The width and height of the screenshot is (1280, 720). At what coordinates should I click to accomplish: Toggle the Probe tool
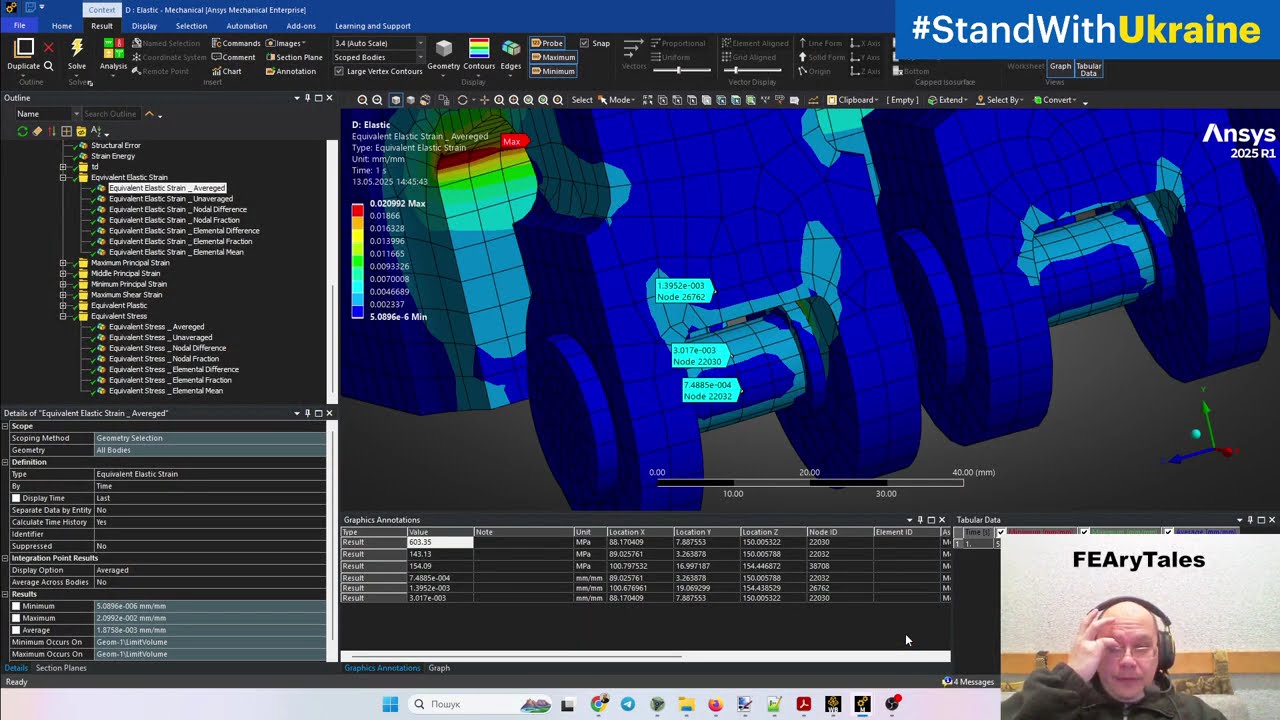[x=547, y=43]
